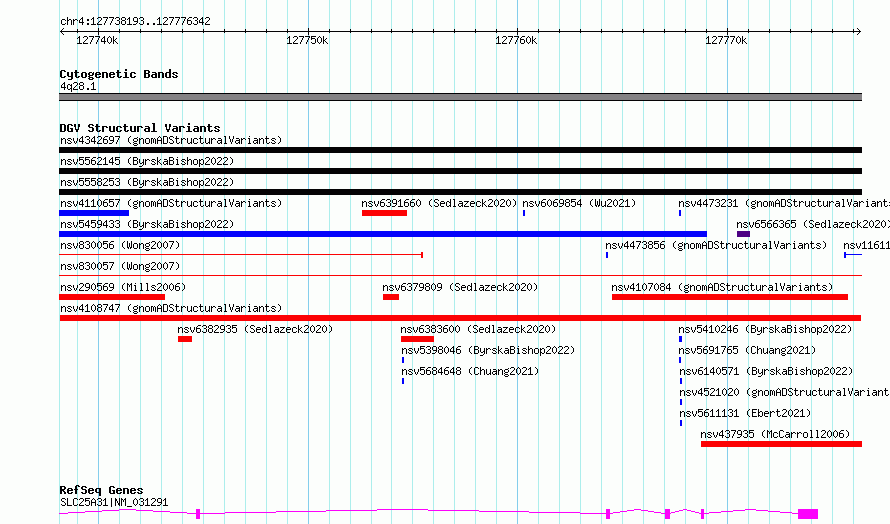Select nsv4473856 gnomADStructuralVariants label

tap(716, 245)
